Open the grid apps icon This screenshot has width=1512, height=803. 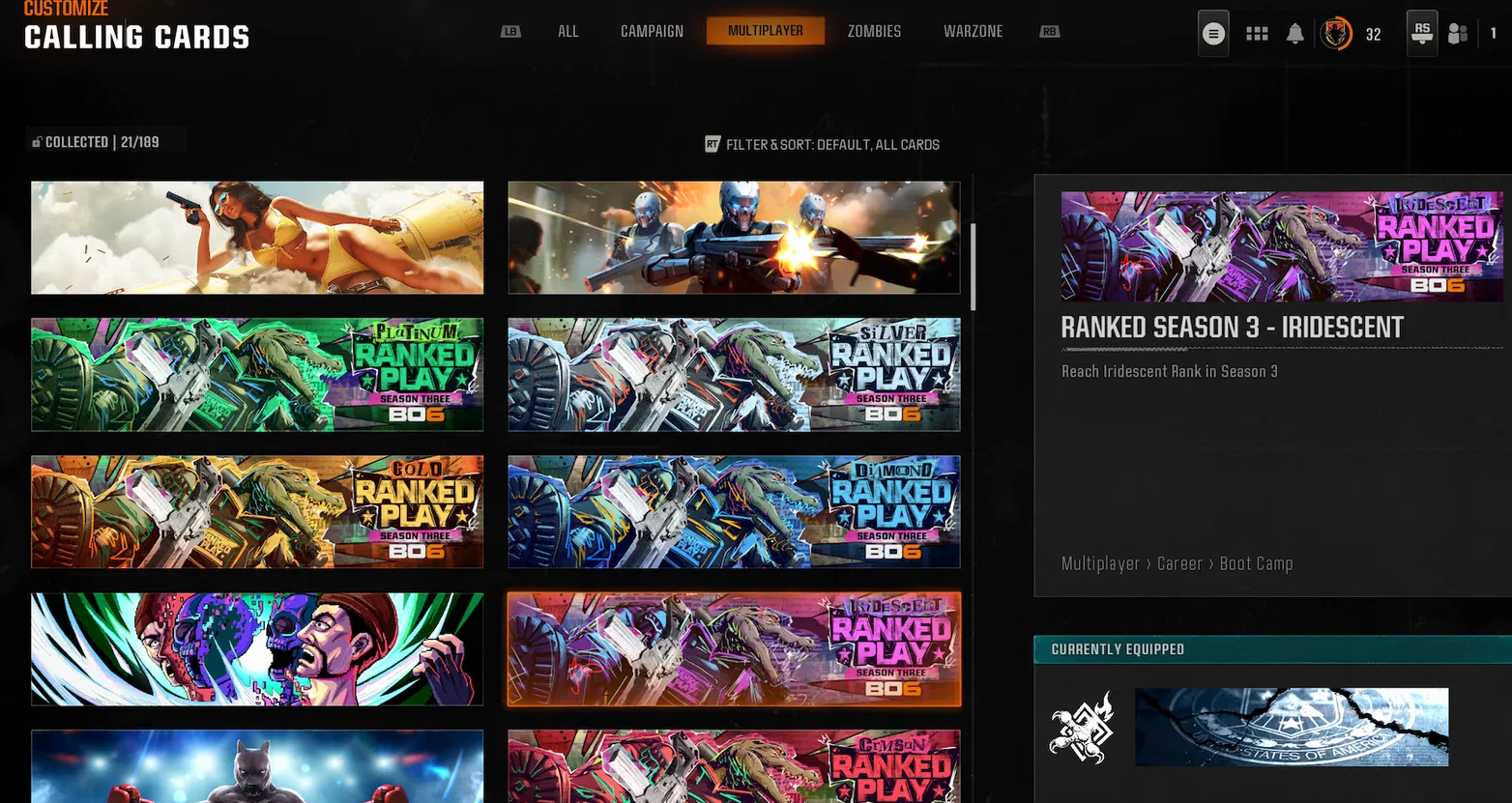pos(1257,34)
